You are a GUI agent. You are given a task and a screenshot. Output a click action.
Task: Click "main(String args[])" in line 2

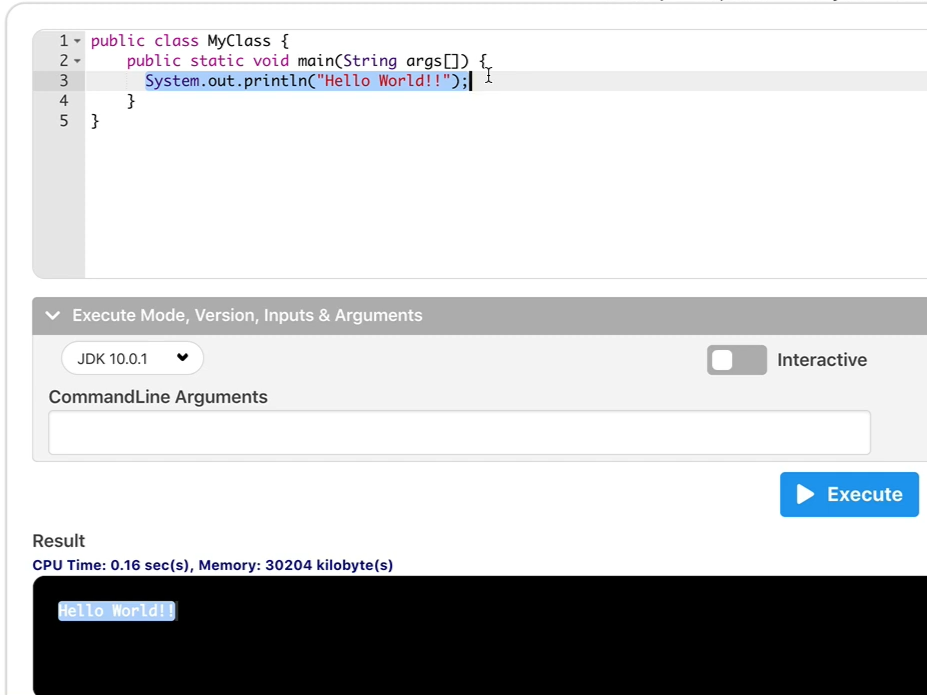(383, 61)
